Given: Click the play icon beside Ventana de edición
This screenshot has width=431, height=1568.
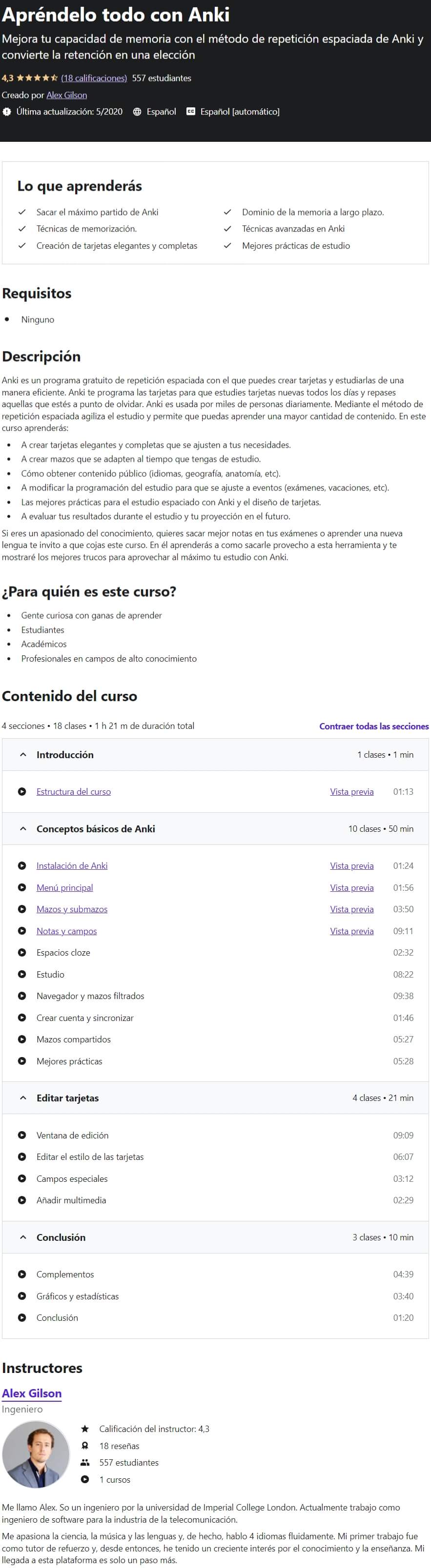Looking at the screenshot, I should [x=22, y=1135].
